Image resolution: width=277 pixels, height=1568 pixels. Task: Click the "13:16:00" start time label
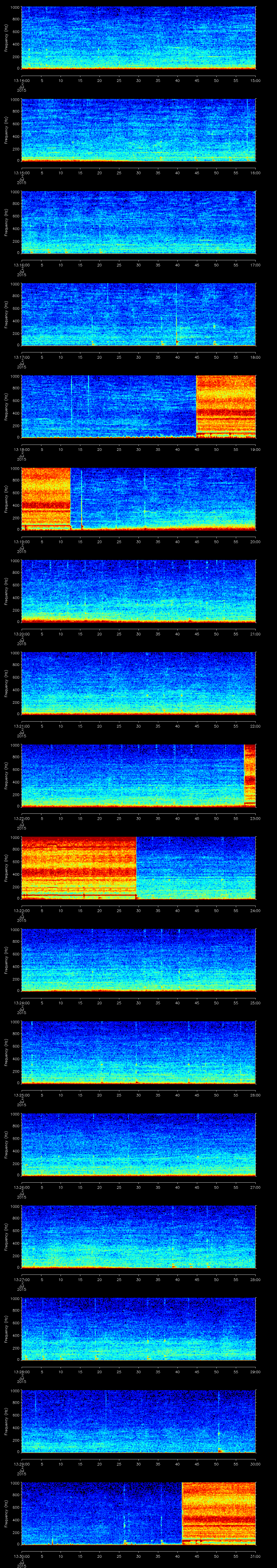[21, 265]
